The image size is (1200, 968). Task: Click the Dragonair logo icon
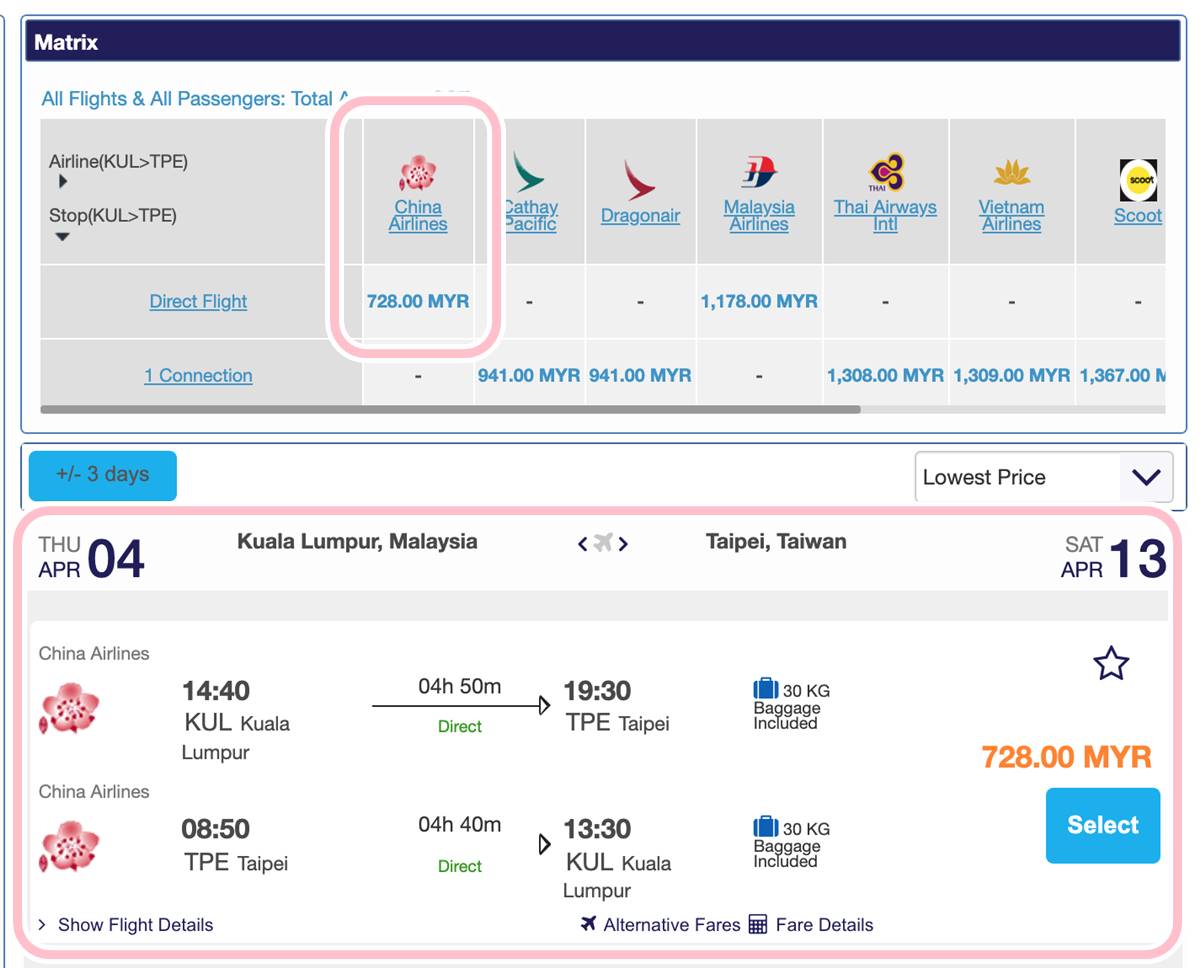[x=639, y=179]
